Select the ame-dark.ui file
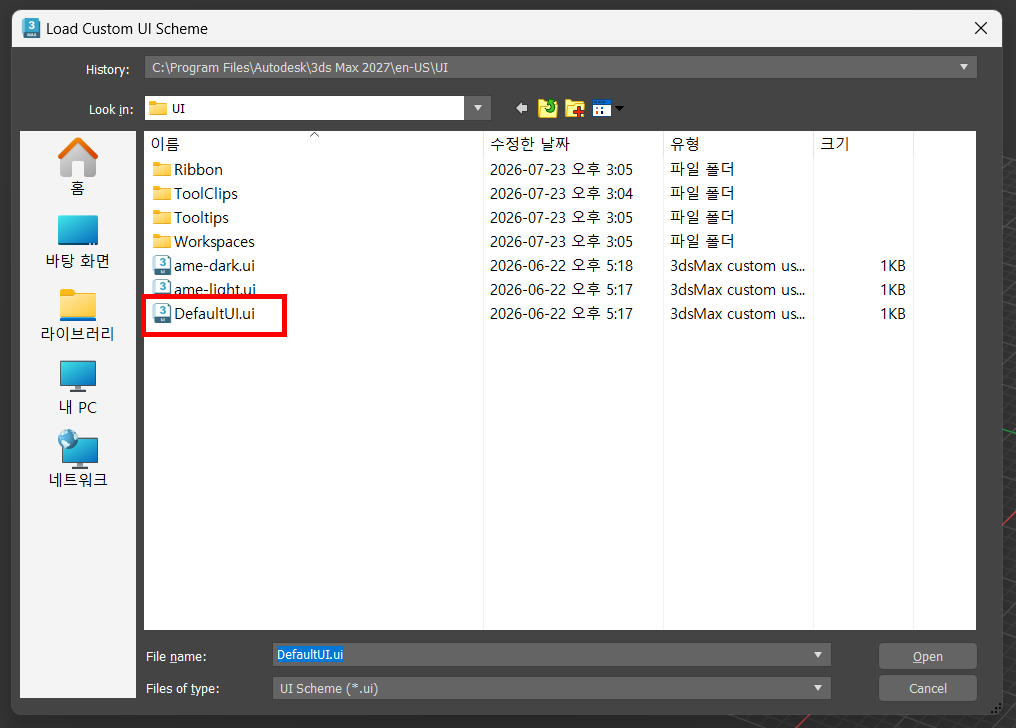This screenshot has width=1016, height=728. click(x=203, y=266)
